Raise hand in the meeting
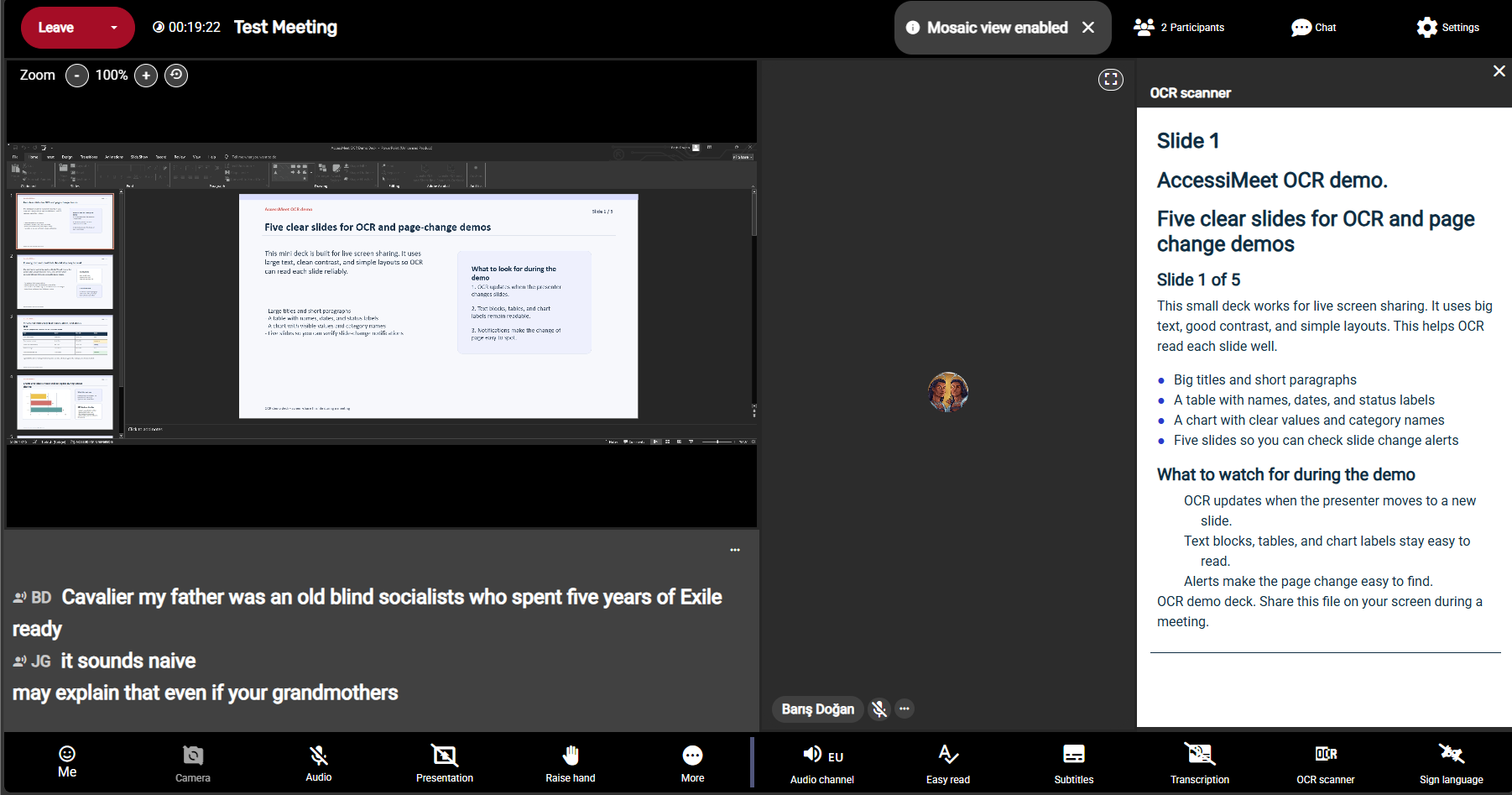This screenshot has height=795, width=1512. [x=571, y=762]
